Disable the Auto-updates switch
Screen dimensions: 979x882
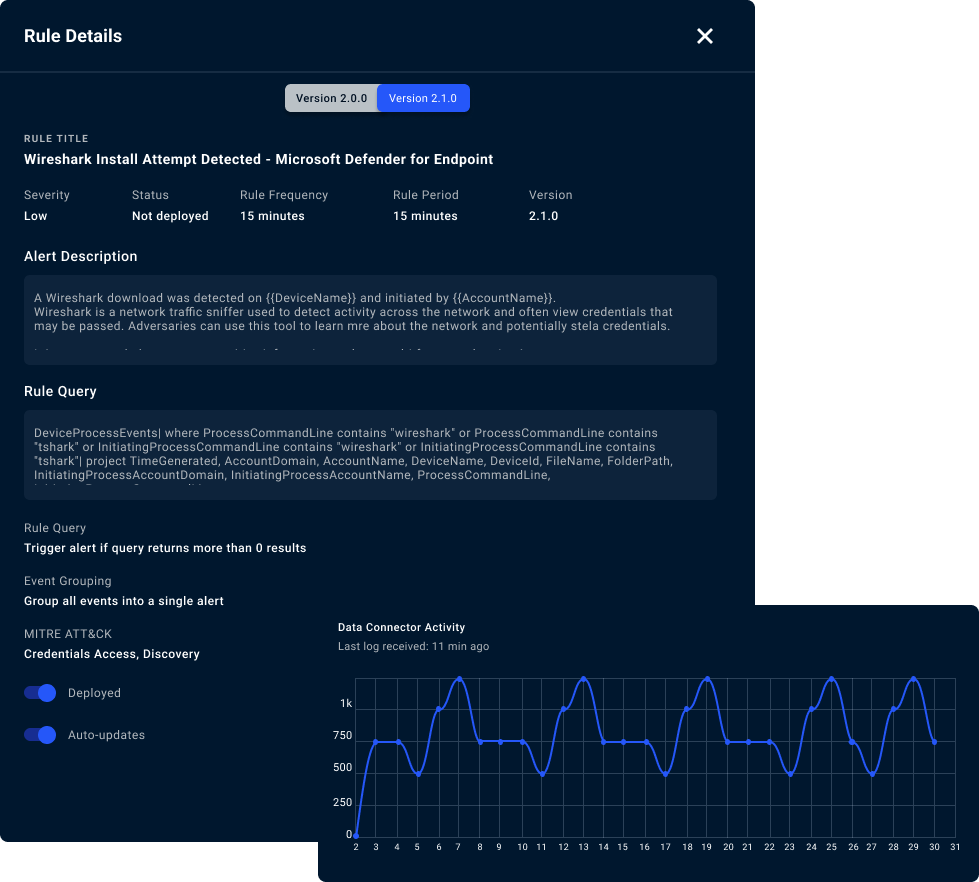(40, 735)
